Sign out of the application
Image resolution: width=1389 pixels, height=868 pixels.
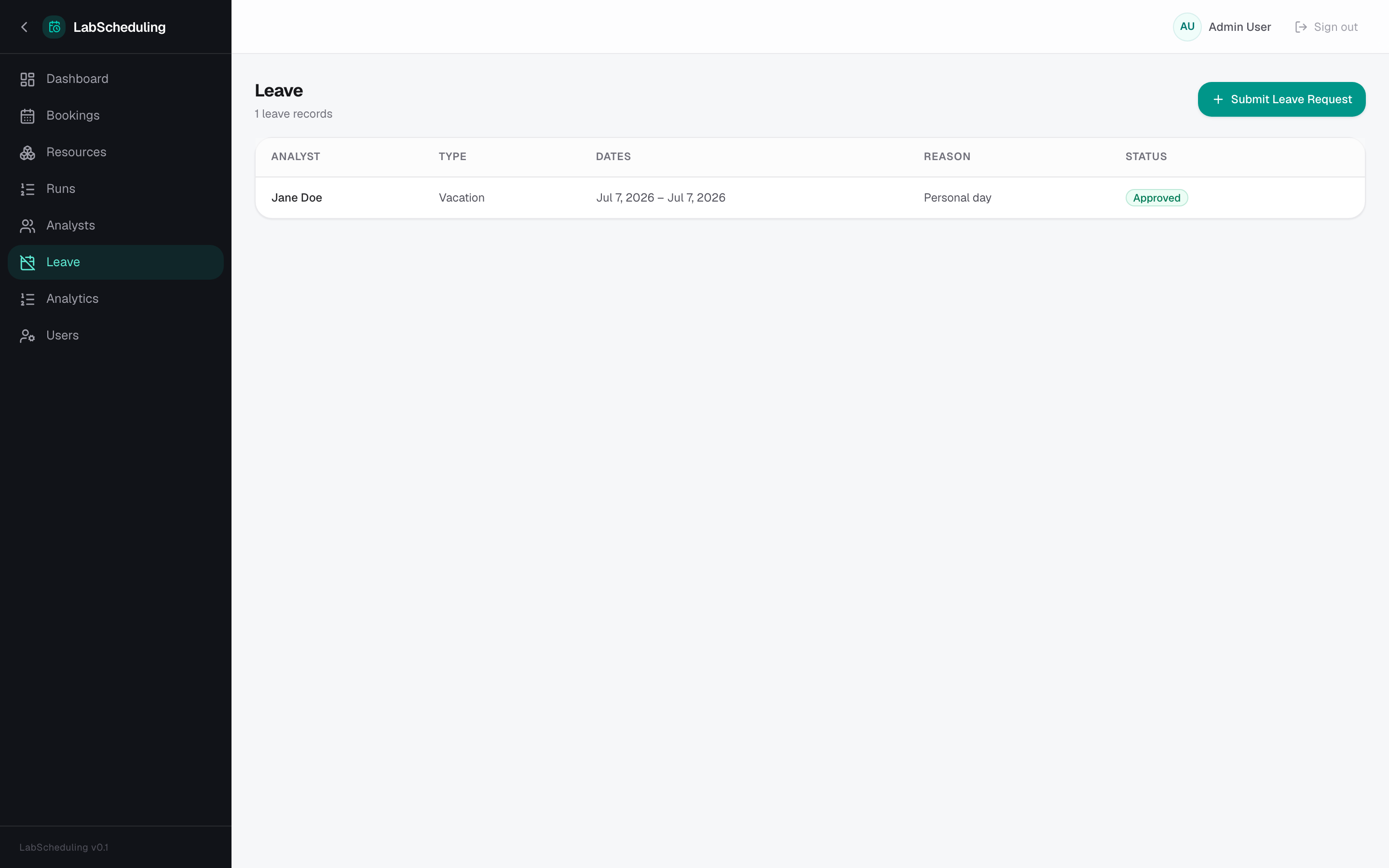coord(1326,27)
